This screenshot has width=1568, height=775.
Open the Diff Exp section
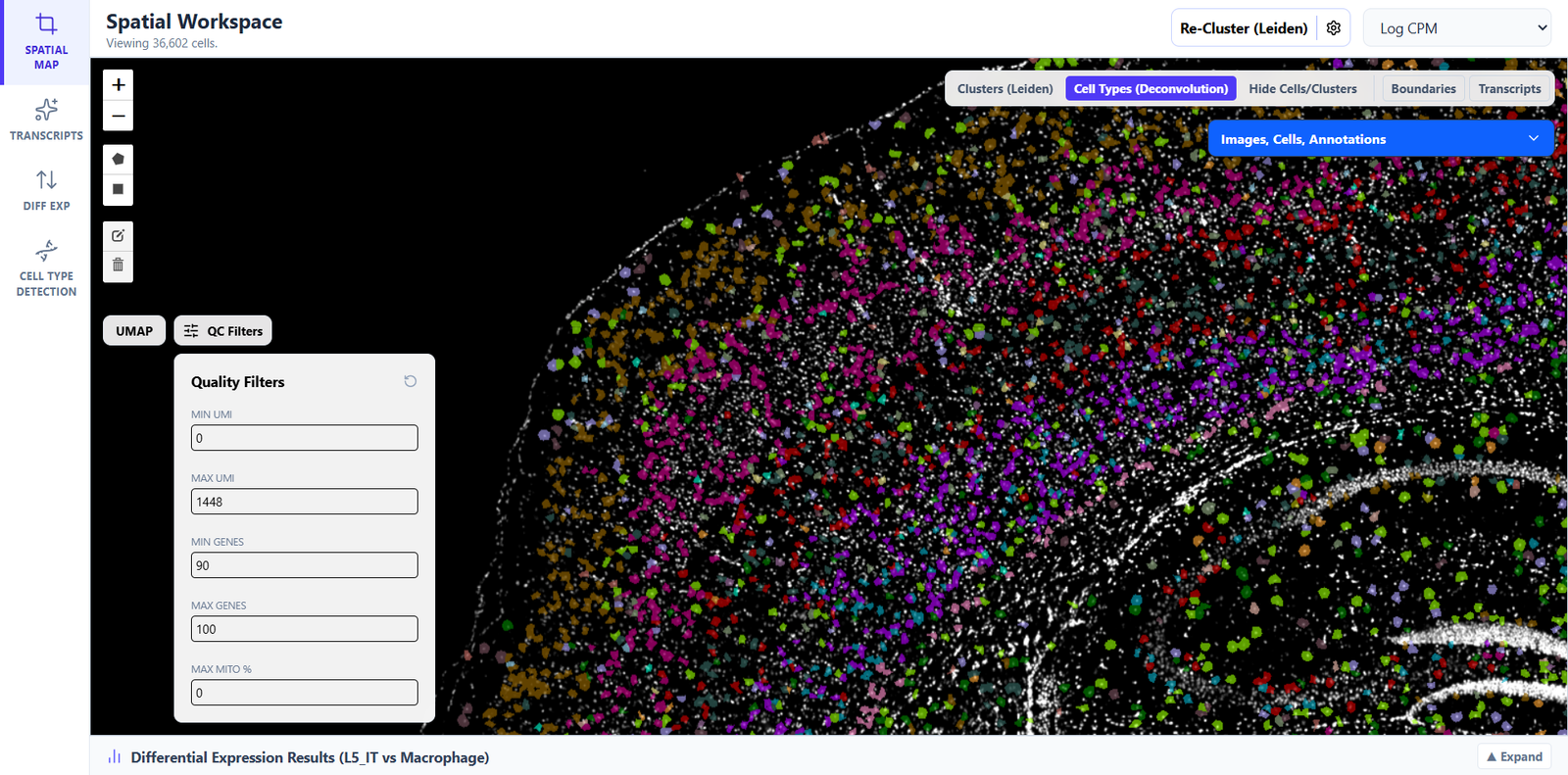pyautogui.click(x=46, y=191)
